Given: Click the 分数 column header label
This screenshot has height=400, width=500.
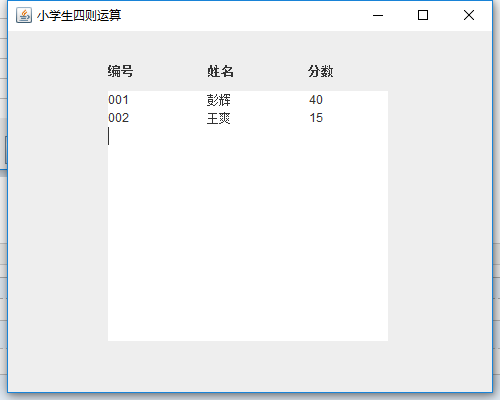Looking at the screenshot, I should (320, 71).
